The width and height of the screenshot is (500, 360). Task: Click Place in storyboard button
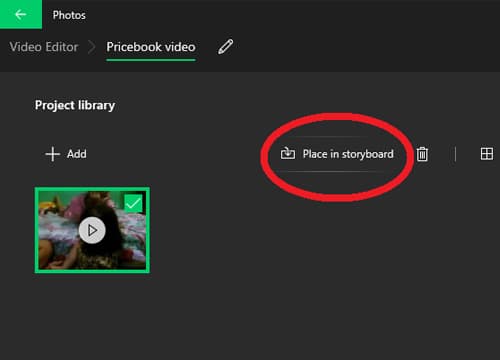point(337,154)
